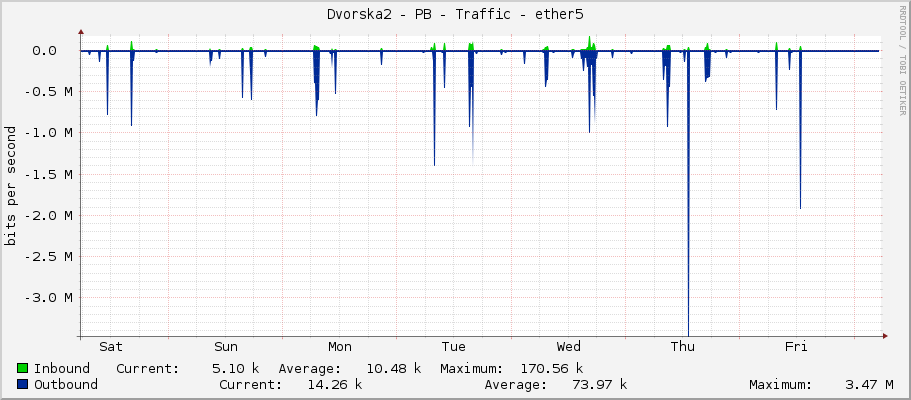
Task: Click the Tuesday outbound spike reaching -1.4 M
Action: (434, 108)
